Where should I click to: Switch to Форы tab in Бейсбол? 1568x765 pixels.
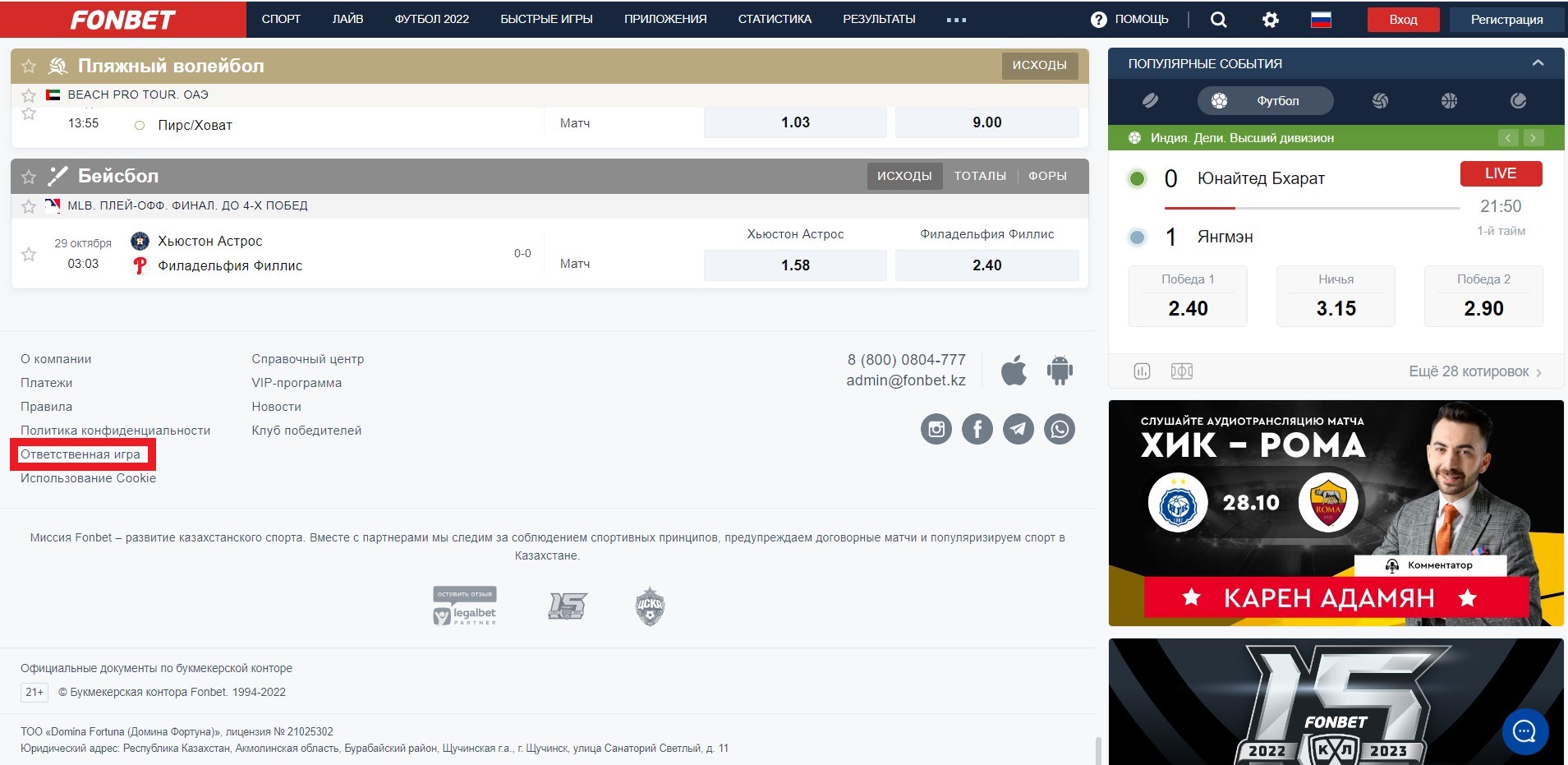click(1047, 176)
